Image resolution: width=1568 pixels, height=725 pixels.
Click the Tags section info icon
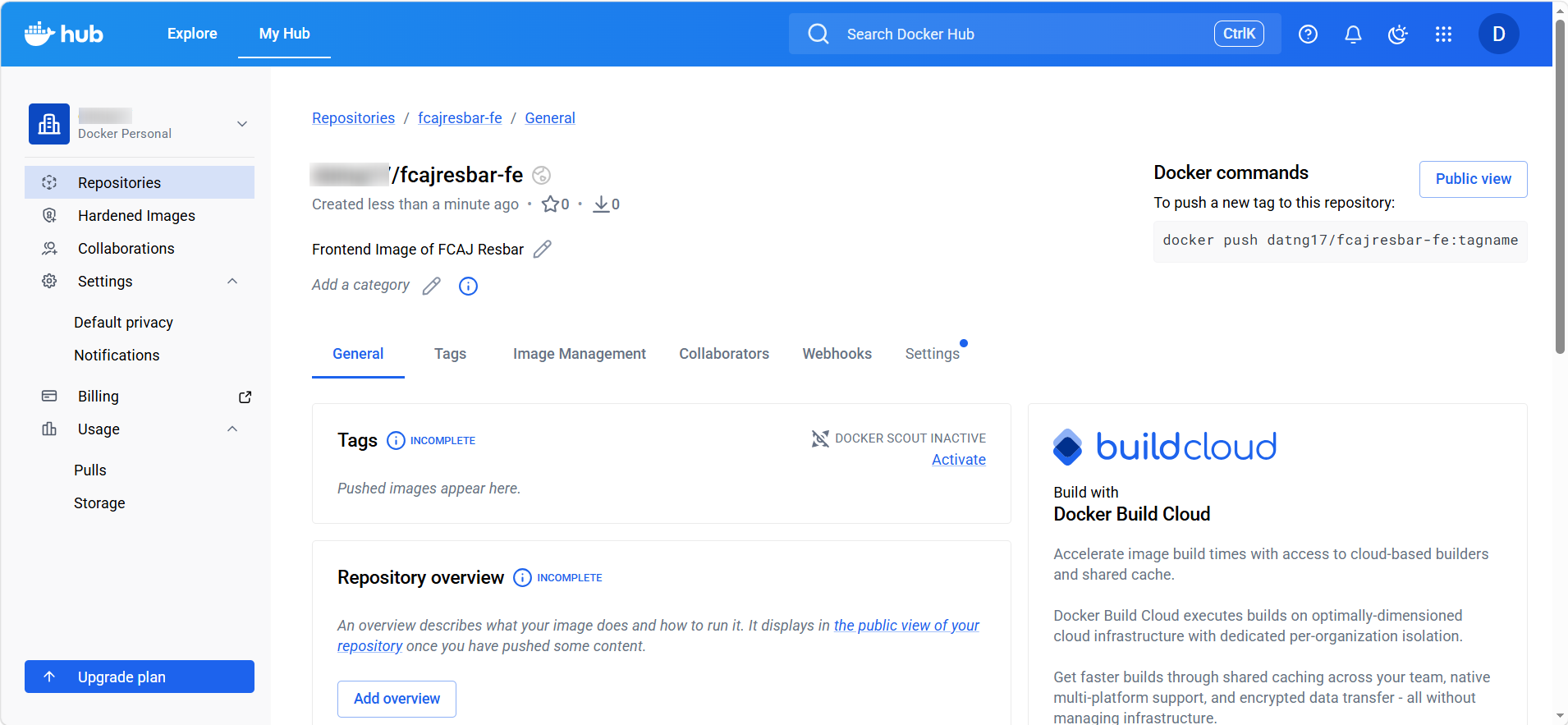pos(396,441)
